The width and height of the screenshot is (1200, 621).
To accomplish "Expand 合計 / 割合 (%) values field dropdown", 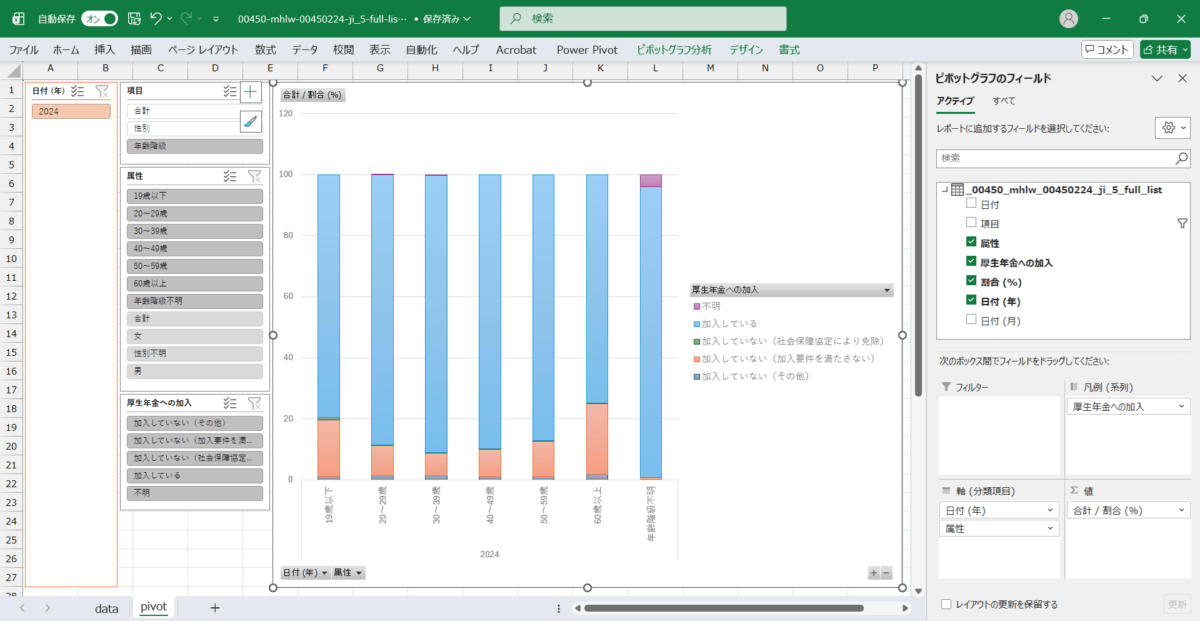I will click(x=1183, y=510).
